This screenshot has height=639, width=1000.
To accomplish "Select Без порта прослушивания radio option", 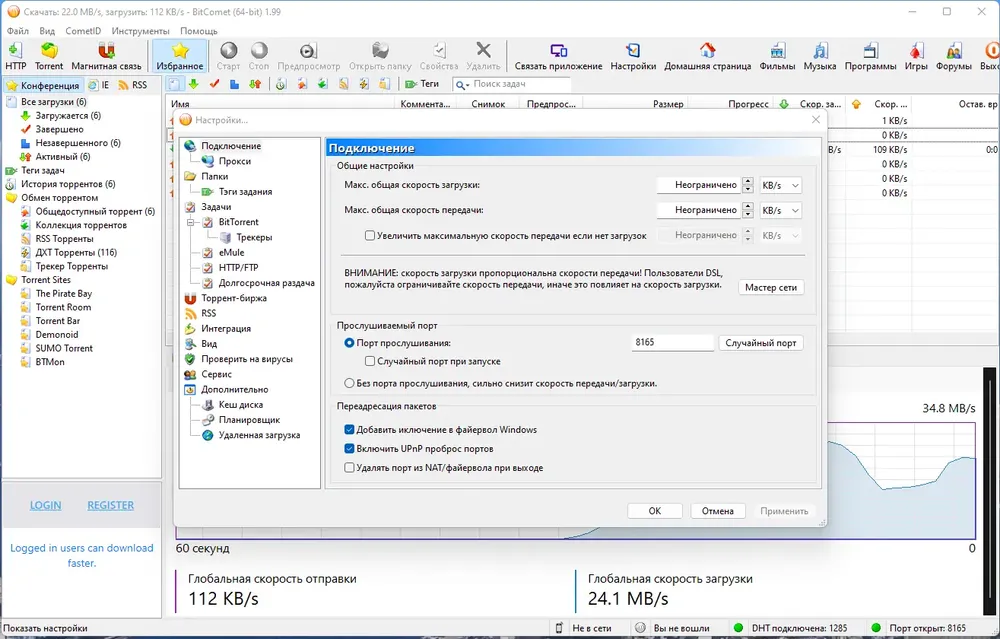I will pos(349,383).
